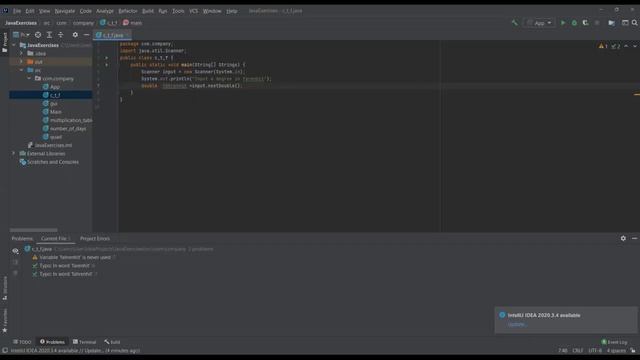Run with Coverage icon in toolbar
This screenshot has width=640, height=360.
tap(586, 23)
